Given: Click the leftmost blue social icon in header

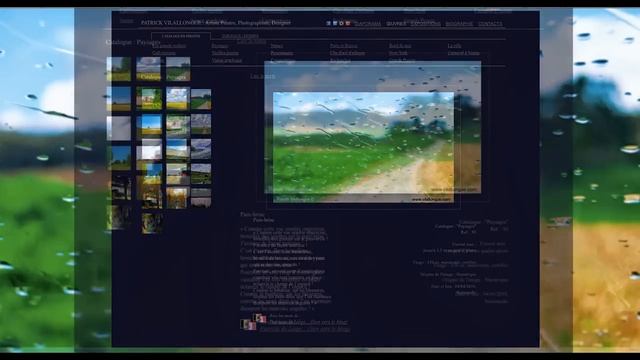Looking at the screenshot, I should tap(329, 24).
